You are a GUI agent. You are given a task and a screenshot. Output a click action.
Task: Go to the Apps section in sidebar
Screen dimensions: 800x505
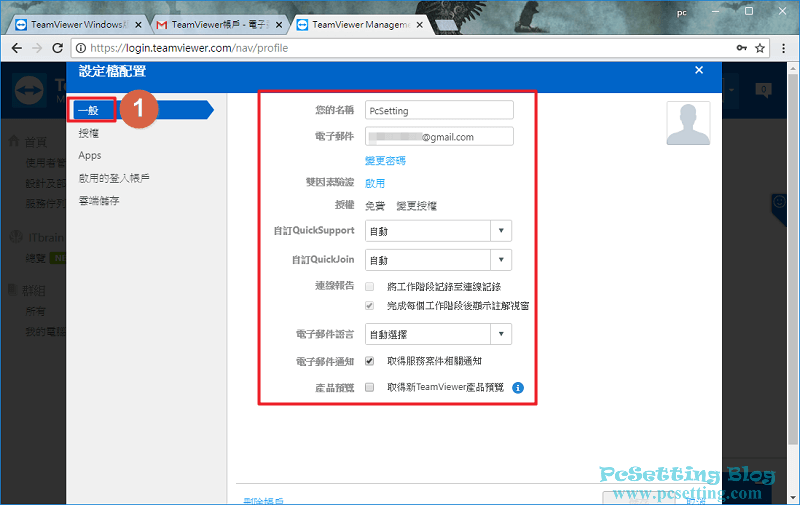tap(90, 156)
